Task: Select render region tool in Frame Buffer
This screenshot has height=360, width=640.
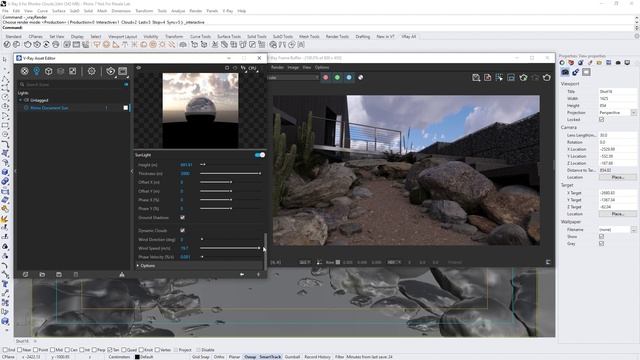Action: (499, 77)
